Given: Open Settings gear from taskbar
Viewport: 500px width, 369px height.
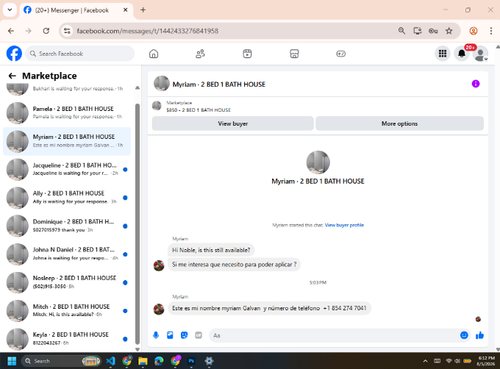Looking at the screenshot, I should click(209, 361).
